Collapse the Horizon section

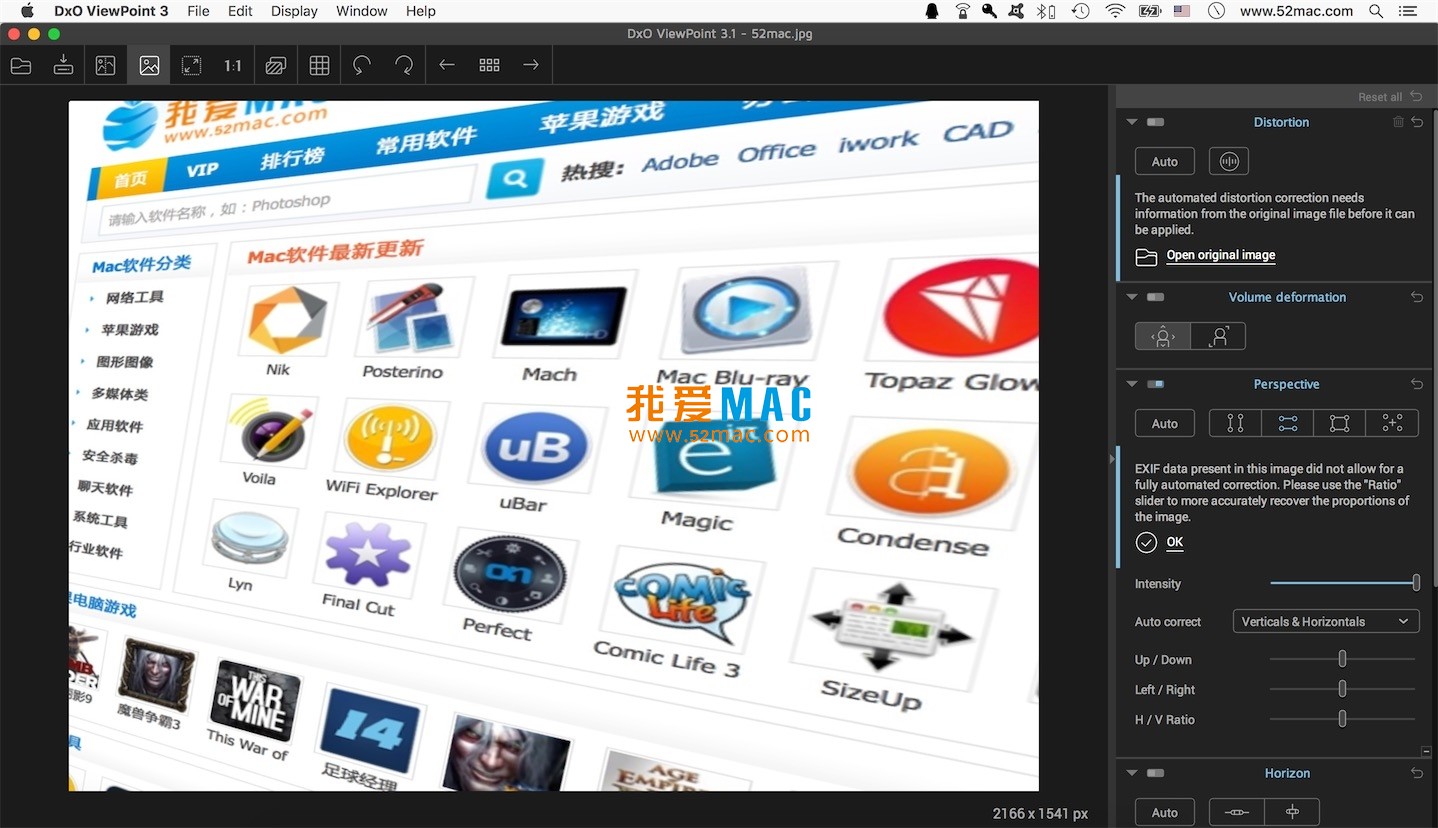(1132, 773)
